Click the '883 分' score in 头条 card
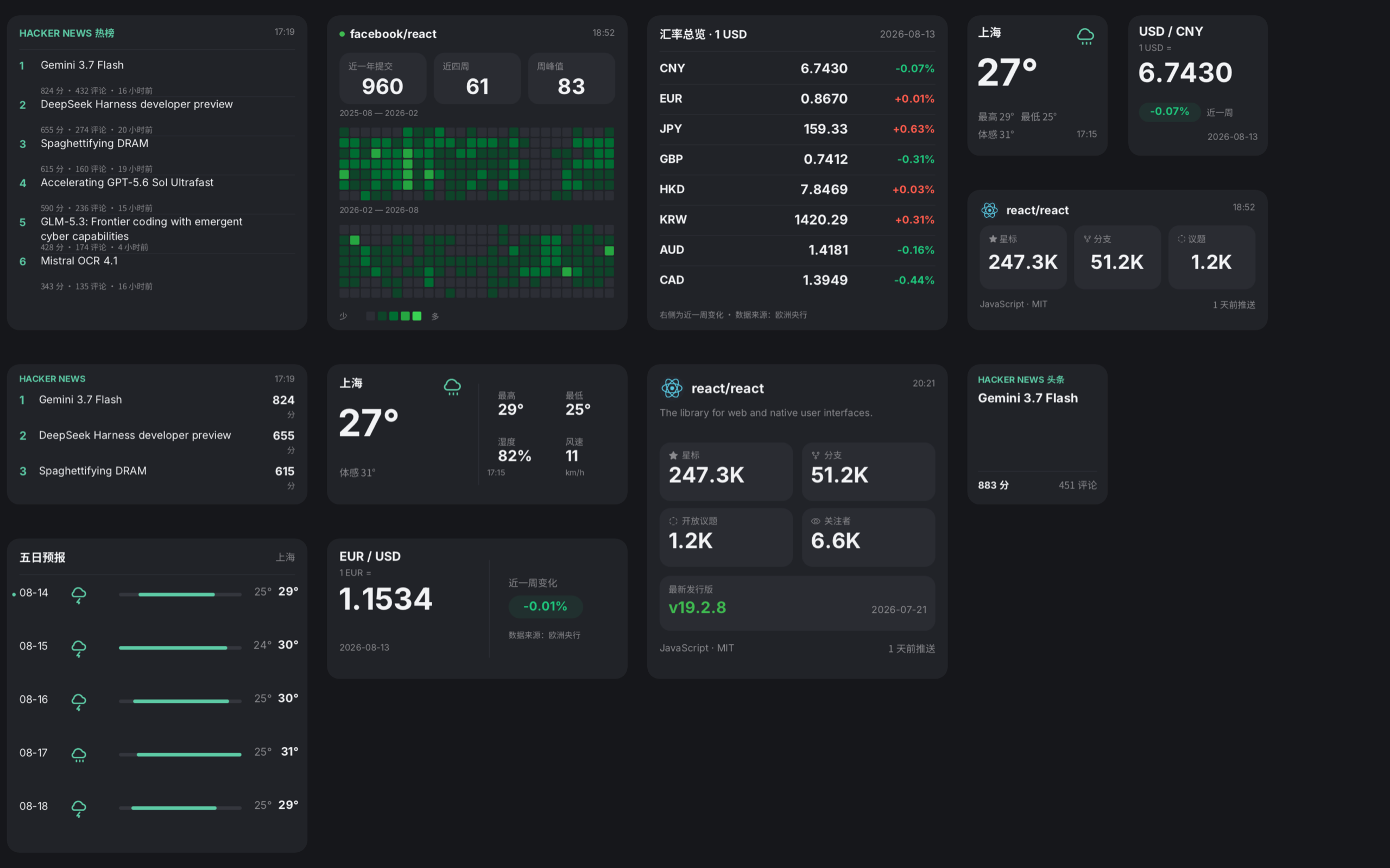Image resolution: width=1390 pixels, height=868 pixels. [993, 485]
